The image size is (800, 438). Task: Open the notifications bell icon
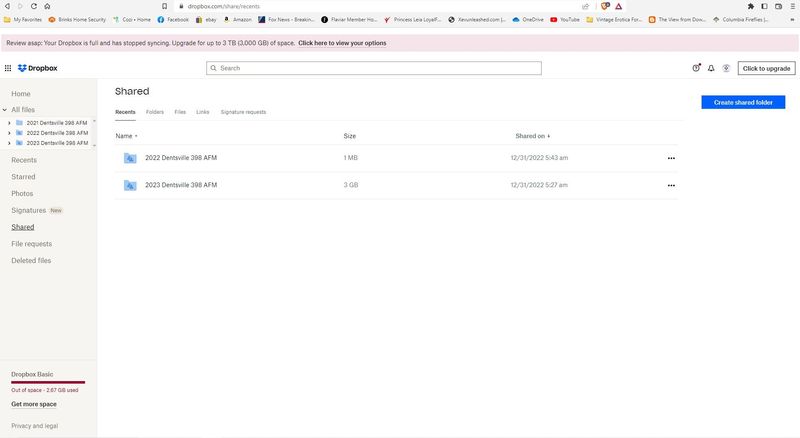(711, 68)
